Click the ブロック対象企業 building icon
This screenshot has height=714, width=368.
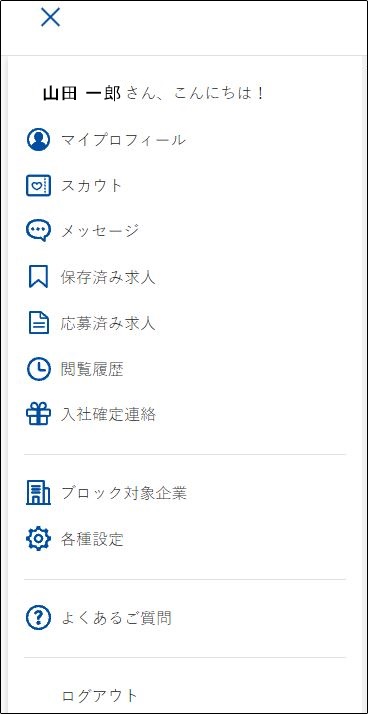tap(38, 493)
